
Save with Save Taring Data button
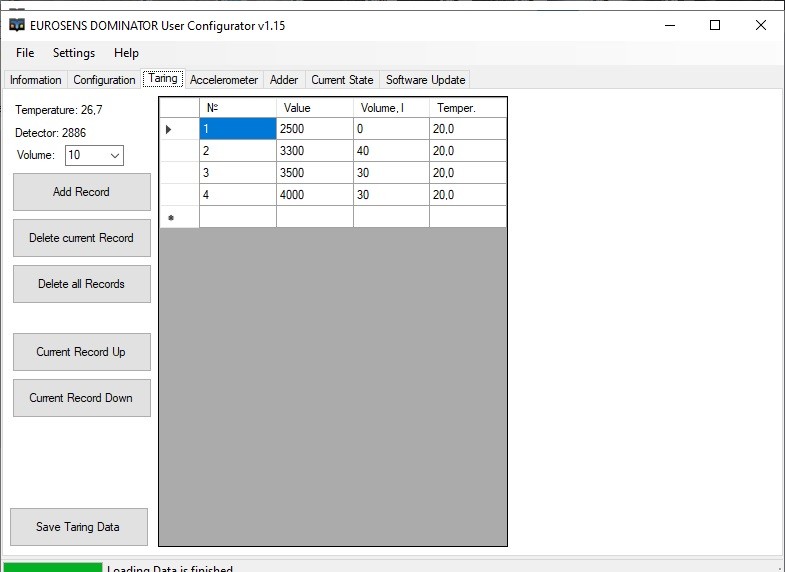79,527
